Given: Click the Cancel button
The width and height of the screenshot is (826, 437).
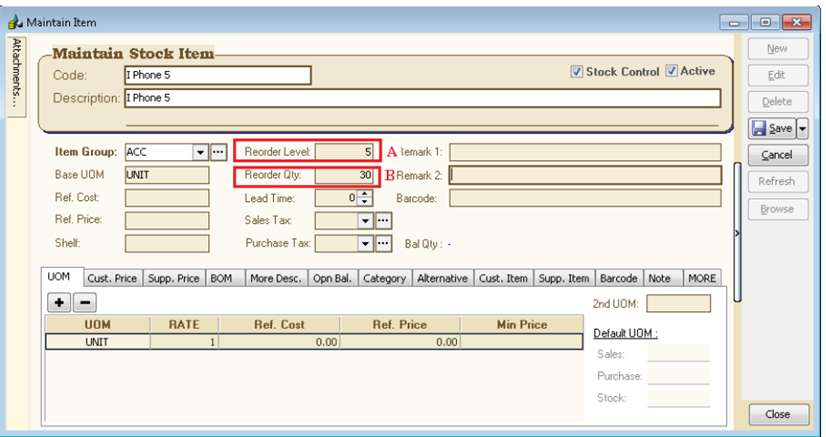Looking at the screenshot, I should tap(776, 155).
